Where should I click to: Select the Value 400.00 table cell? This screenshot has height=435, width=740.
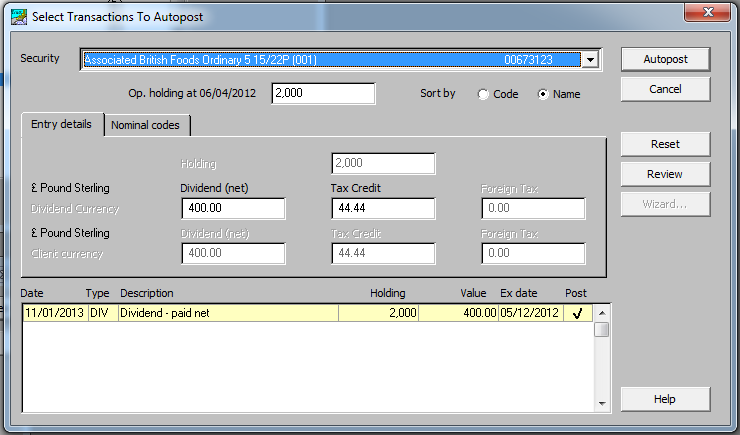tap(458, 313)
